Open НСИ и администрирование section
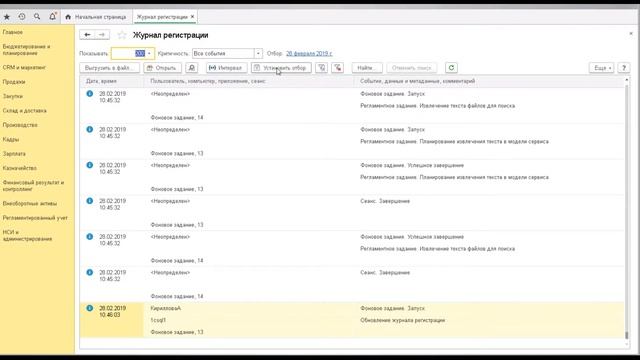The image size is (640, 360). 27,236
